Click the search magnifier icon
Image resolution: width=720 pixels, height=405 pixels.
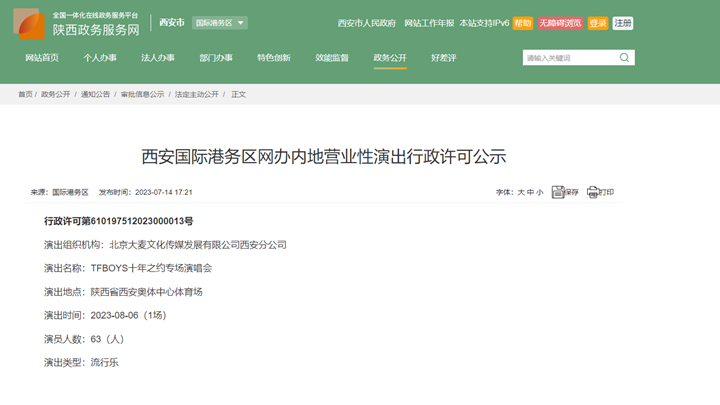pyautogui.click(x=624, y=57)
